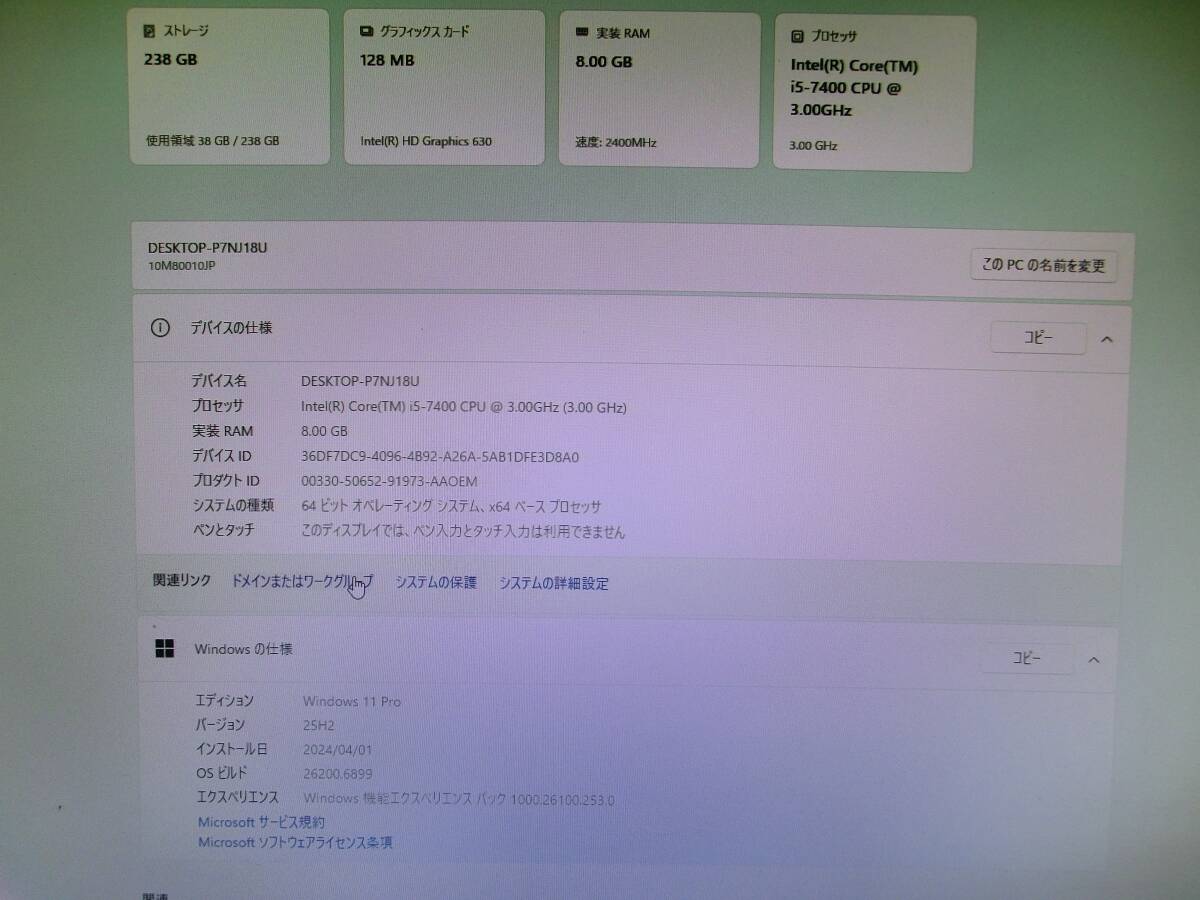This screenshot has height=900, width=1200.
Task: Select device name value DESKTOP-P7NJ18U in specs
Action: [360, 381]
